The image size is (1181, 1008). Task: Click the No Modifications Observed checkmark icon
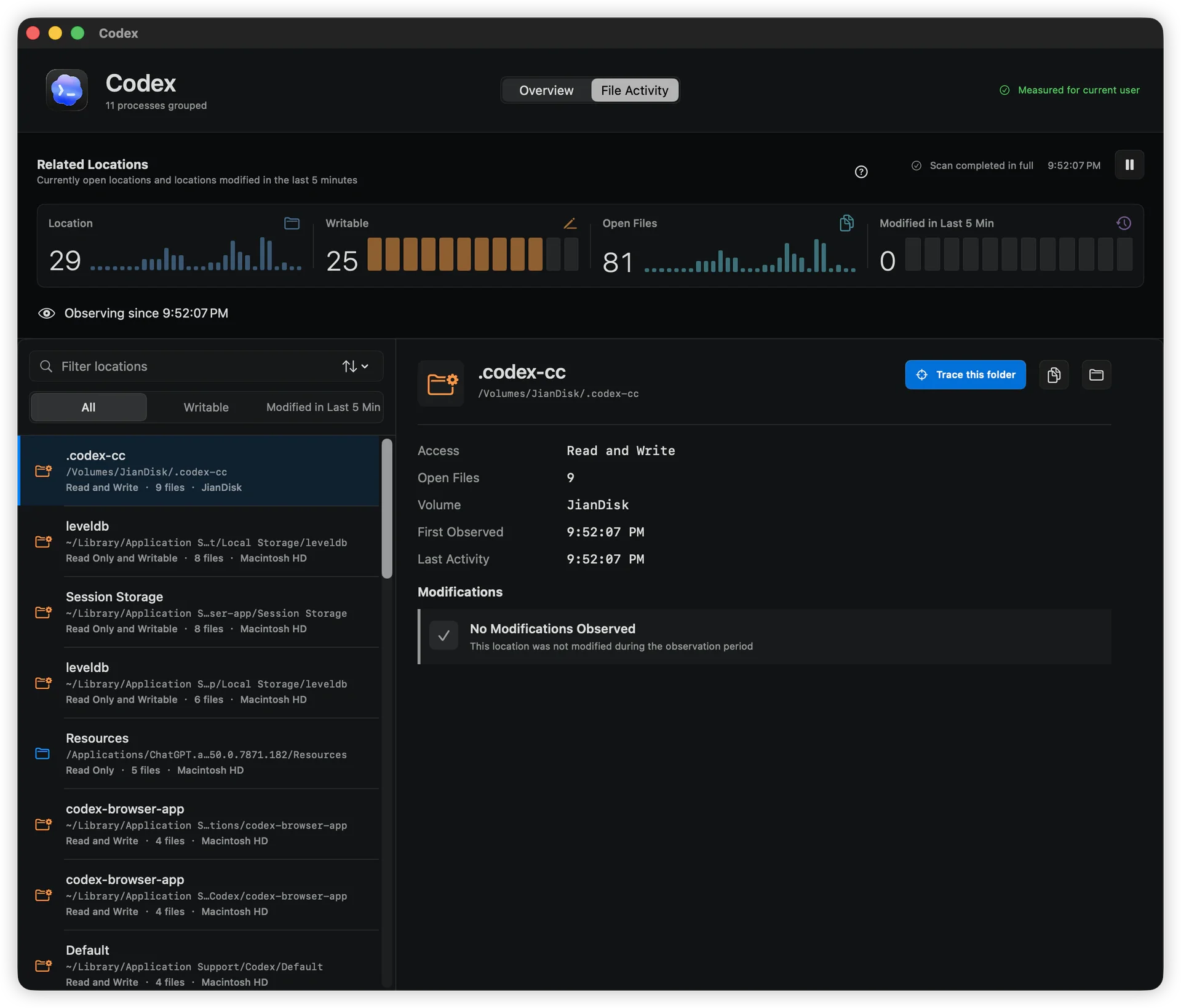tap(443, 636)
